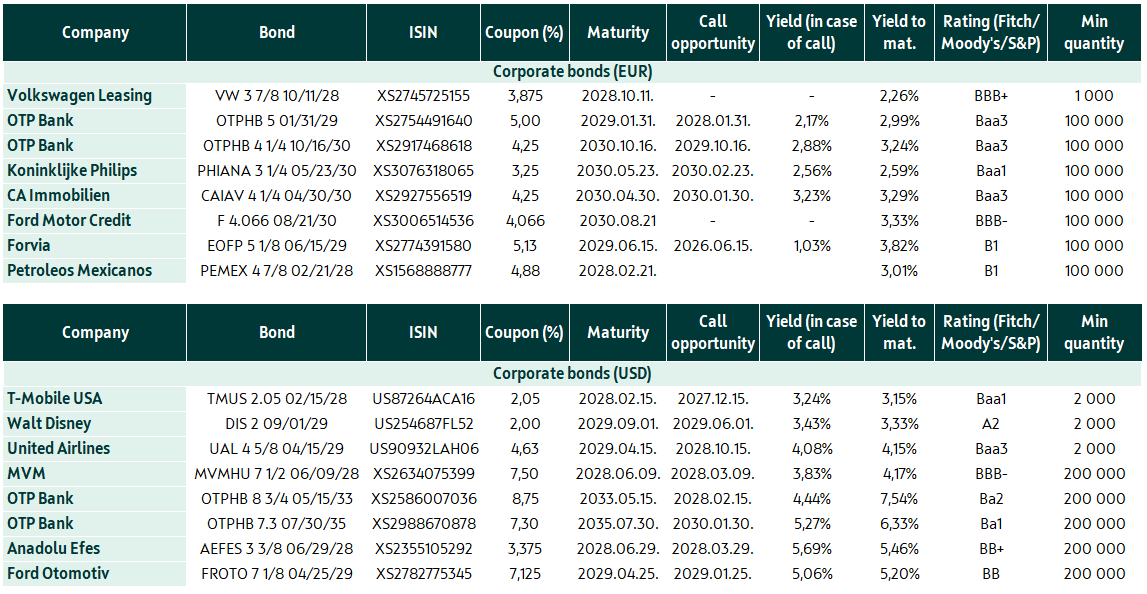Click the A2 rating for Walt Disney
Viewport: 1147px width, 594px height.
coord(991,424)
